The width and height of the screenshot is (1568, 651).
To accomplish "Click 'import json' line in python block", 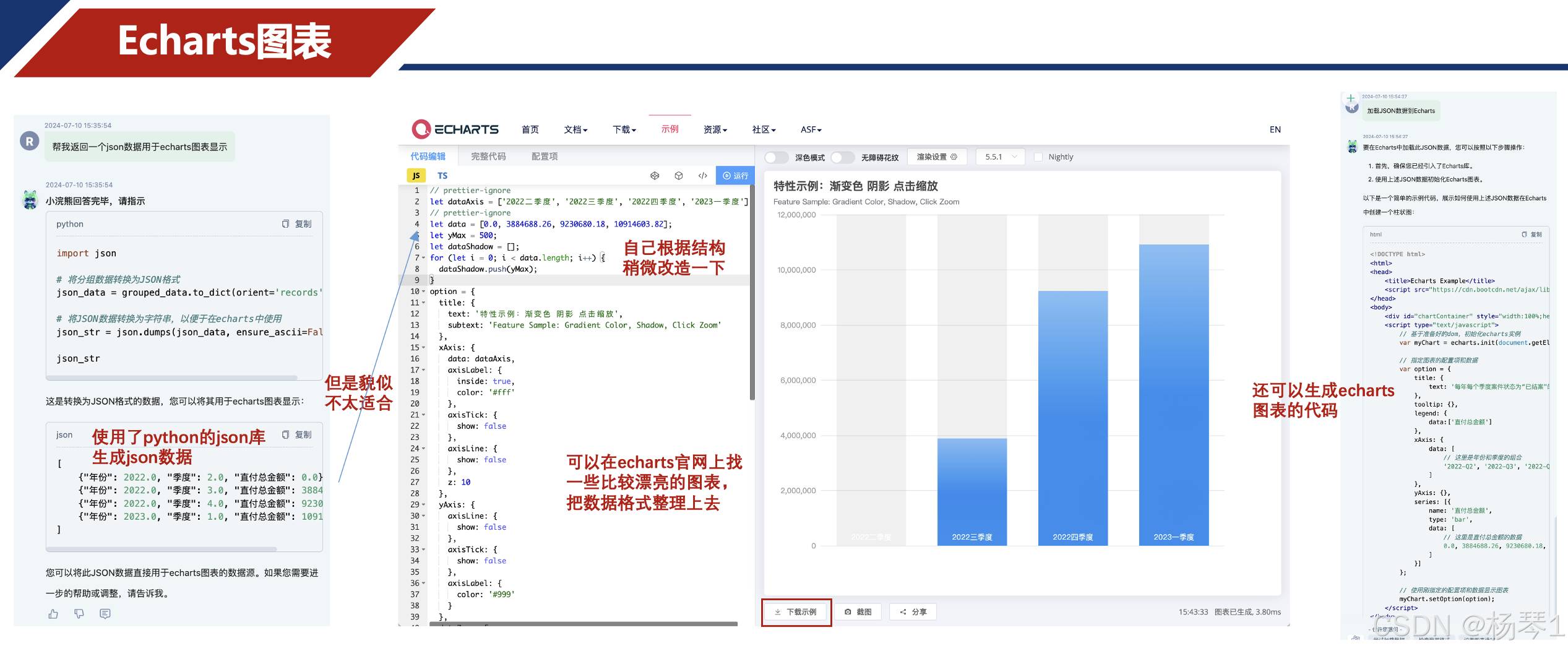I will coord(87,253).
